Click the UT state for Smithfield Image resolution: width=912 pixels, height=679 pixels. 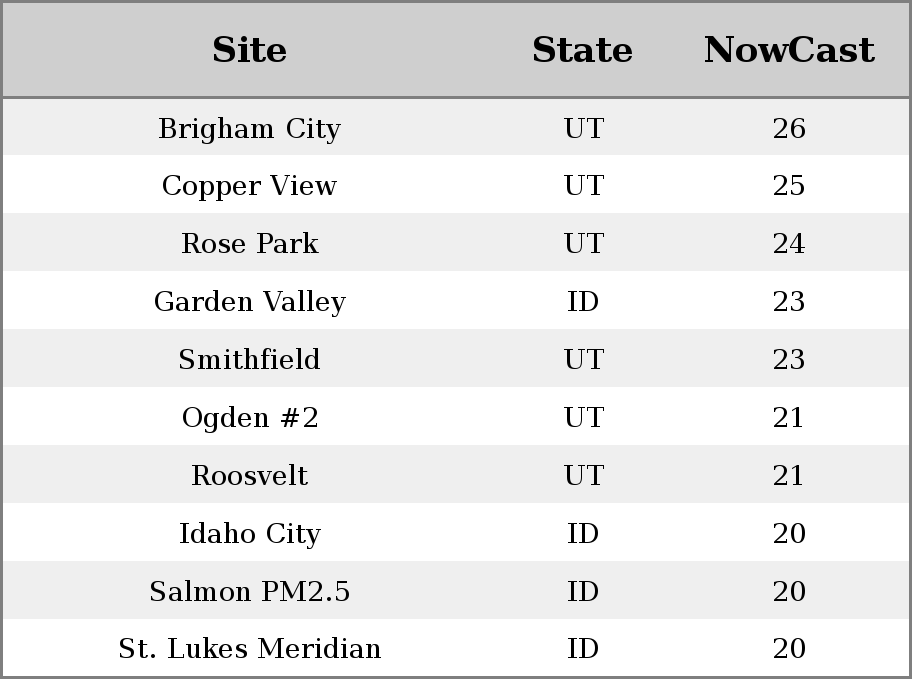click(583, 359)
